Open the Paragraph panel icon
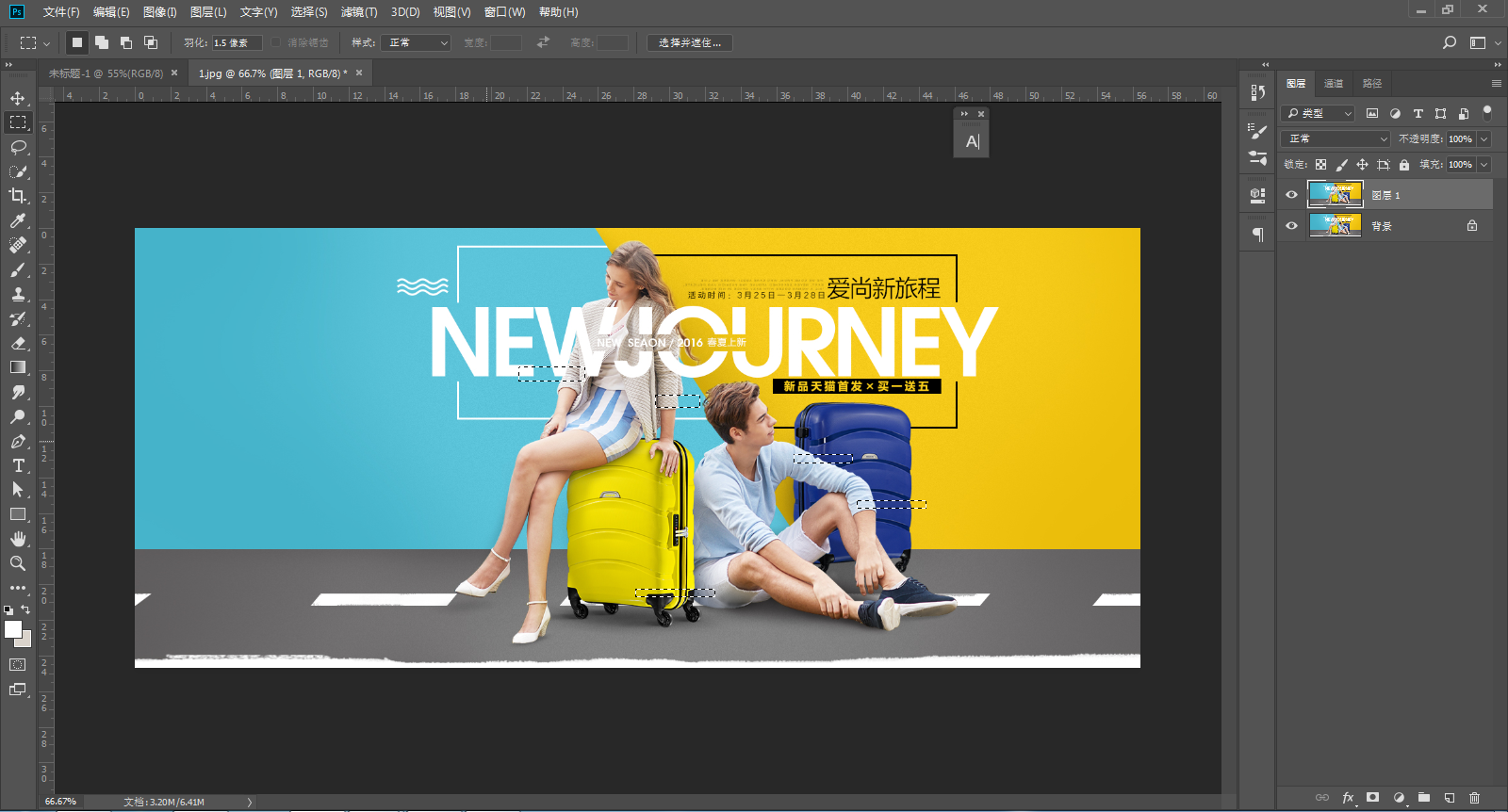 click(x=1257, y=235)
